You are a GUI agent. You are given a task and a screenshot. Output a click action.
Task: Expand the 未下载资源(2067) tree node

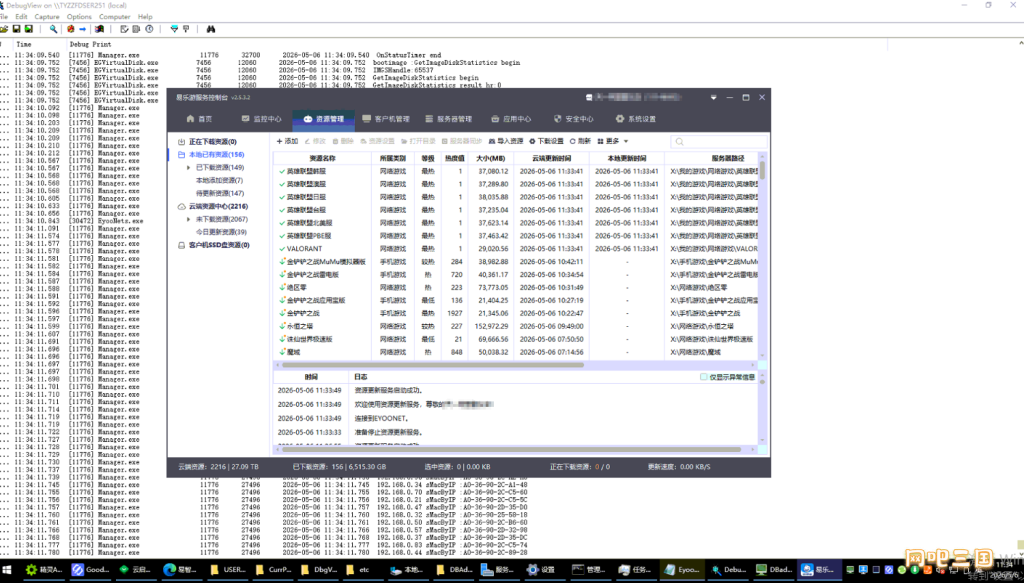click(x=189, y=219)
